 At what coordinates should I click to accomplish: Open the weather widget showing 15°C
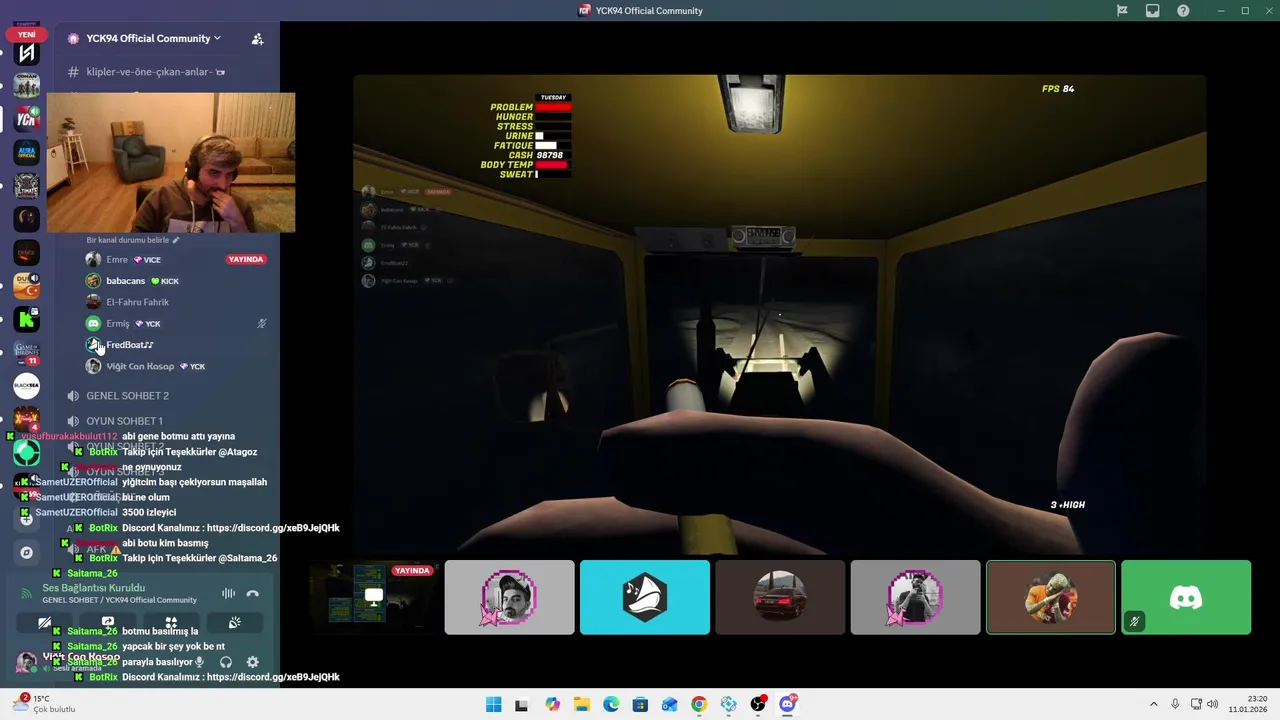(42, 704)
